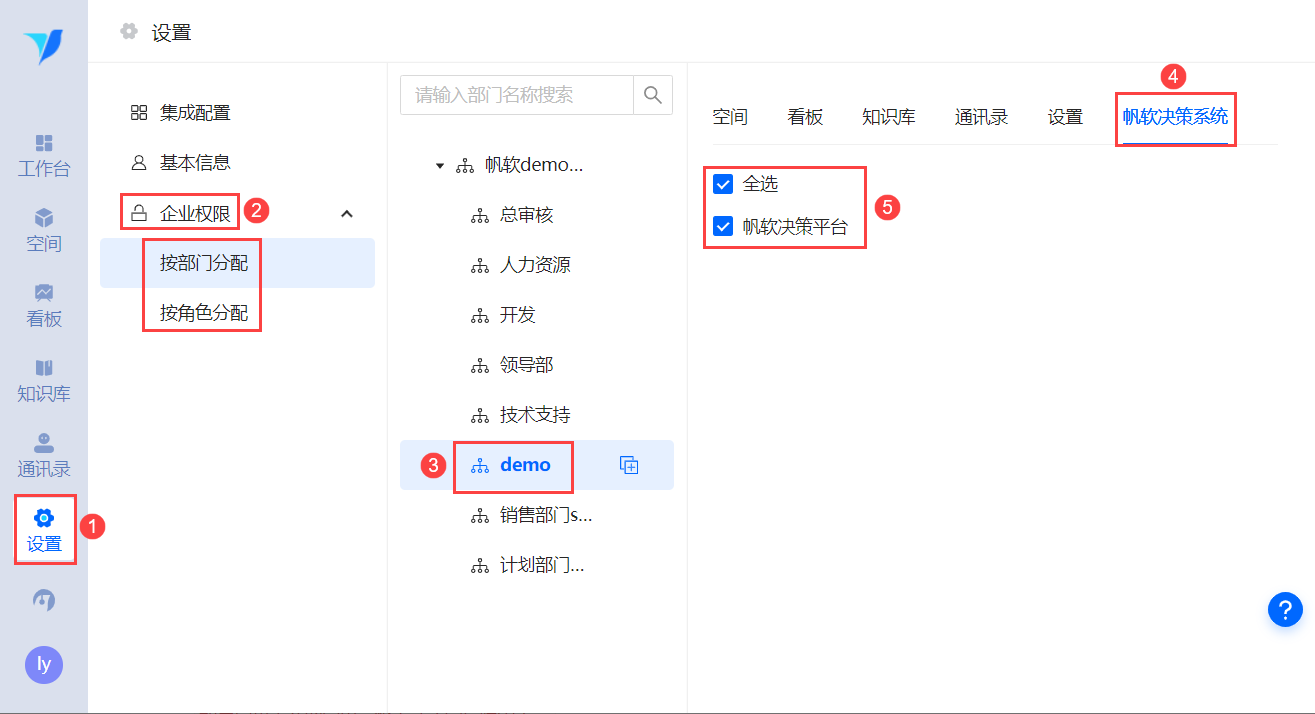
Task: Switch to the 帆软决策系统 tab
Action: pyautogui.click(x=1175, y=117)
